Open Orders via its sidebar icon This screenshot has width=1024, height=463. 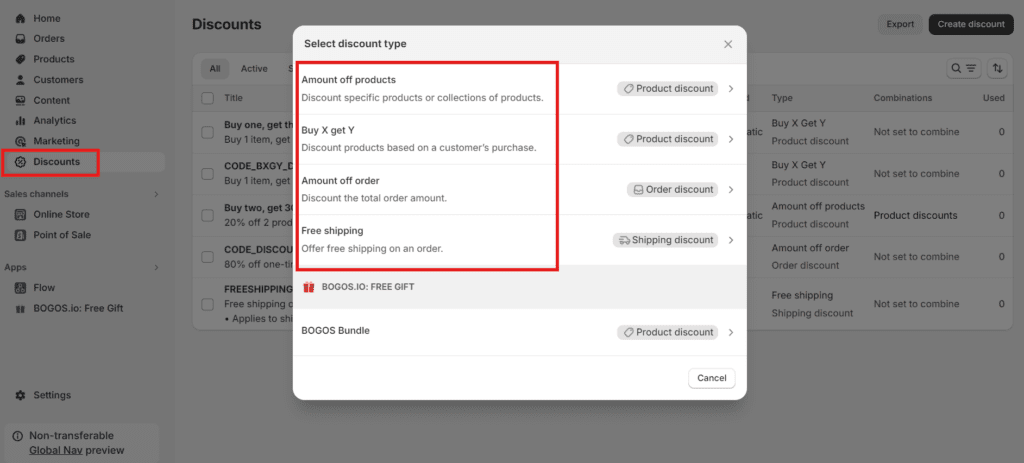pyautogui.click(x=21, y=39)
